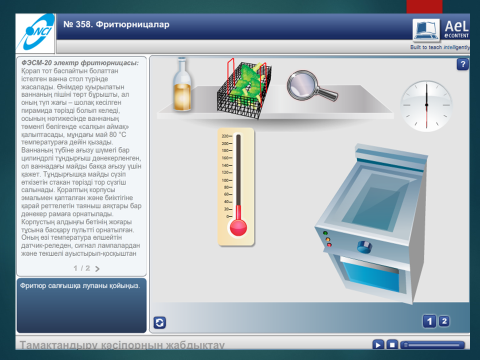480x360 pixels.
Task: Select the frying basket with vegetables
Action: 244,88
